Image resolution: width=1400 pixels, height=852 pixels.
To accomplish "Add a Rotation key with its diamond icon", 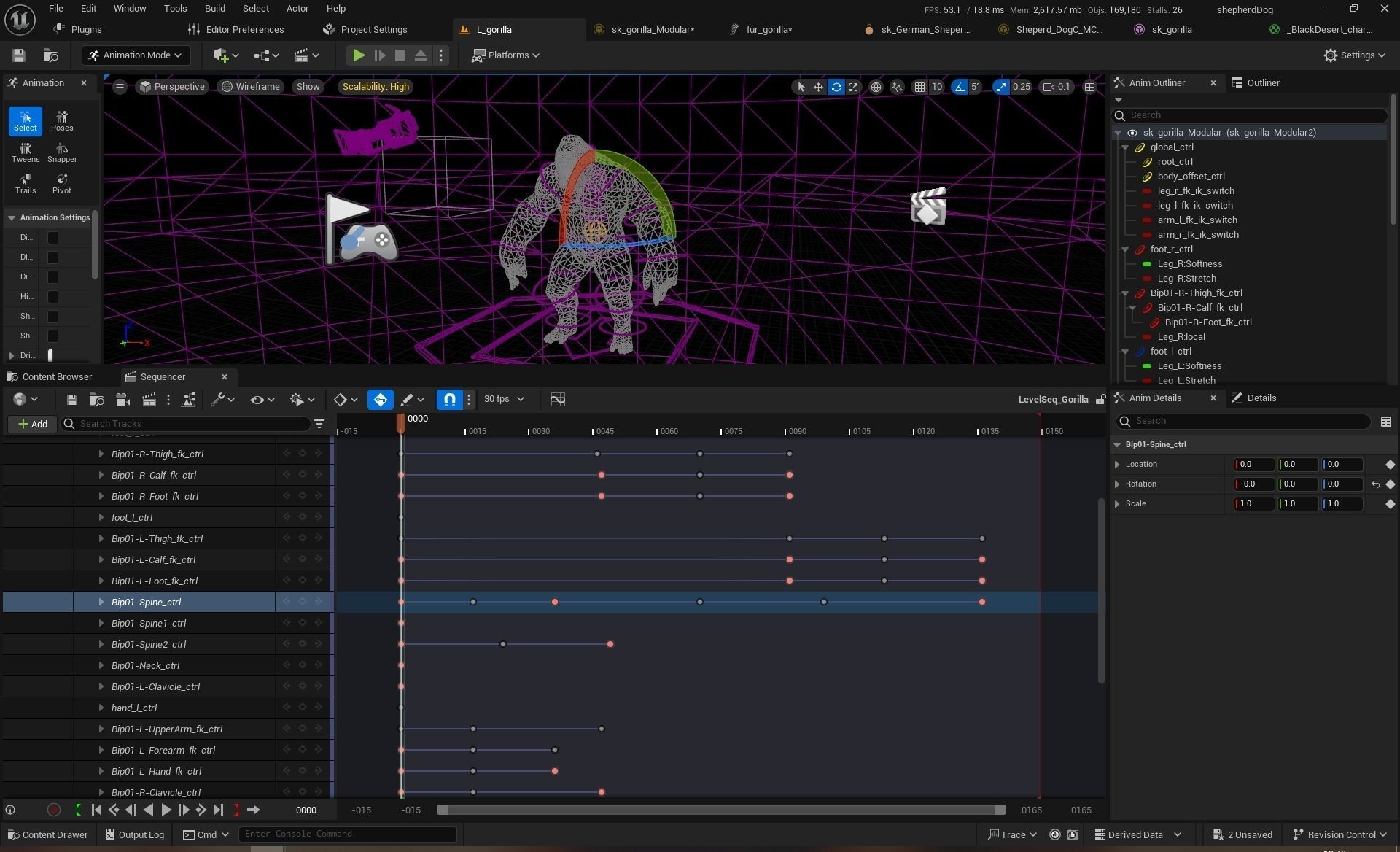I will 1390,484.
